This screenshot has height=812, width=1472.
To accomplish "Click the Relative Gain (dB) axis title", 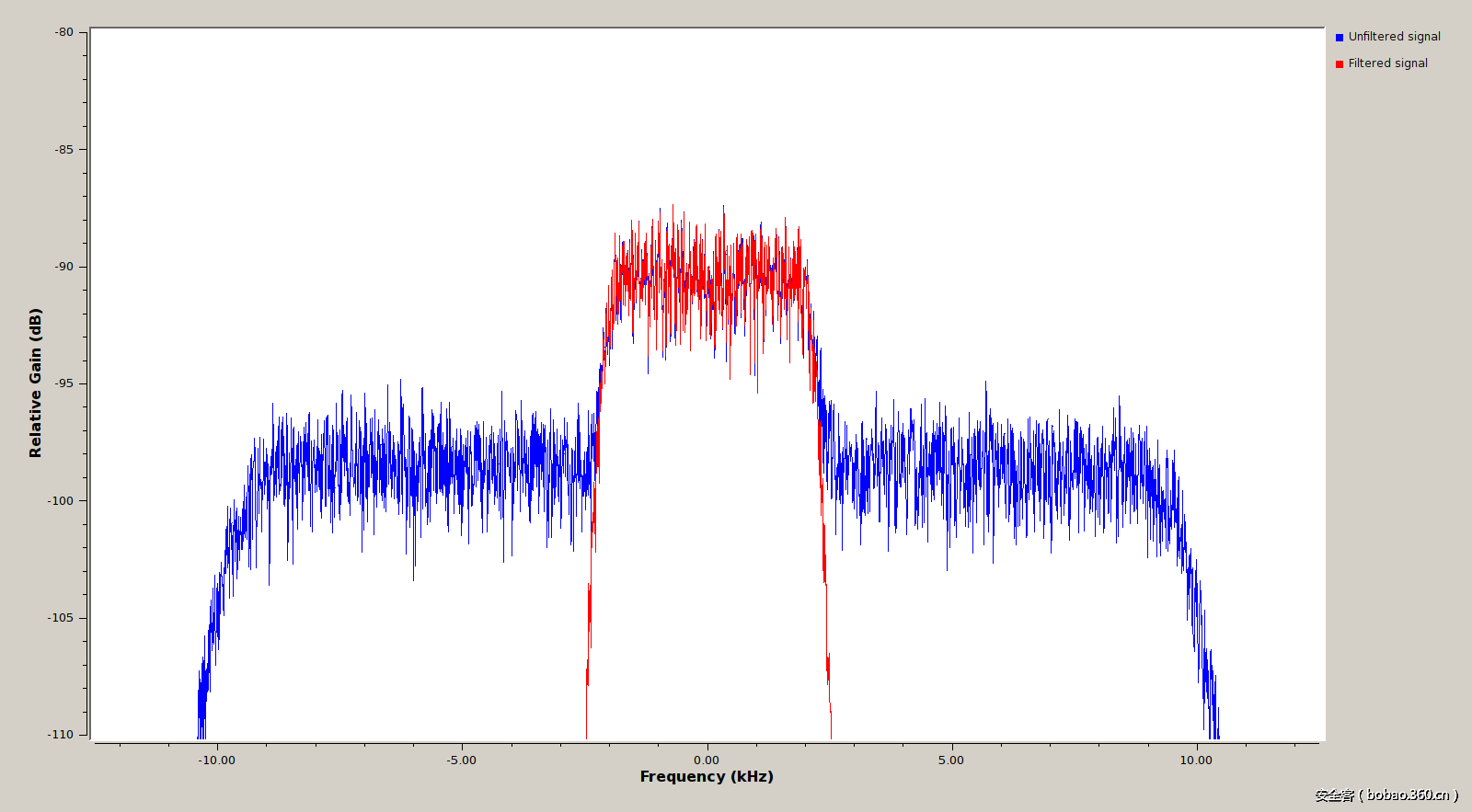I will (x=36, y=383).
